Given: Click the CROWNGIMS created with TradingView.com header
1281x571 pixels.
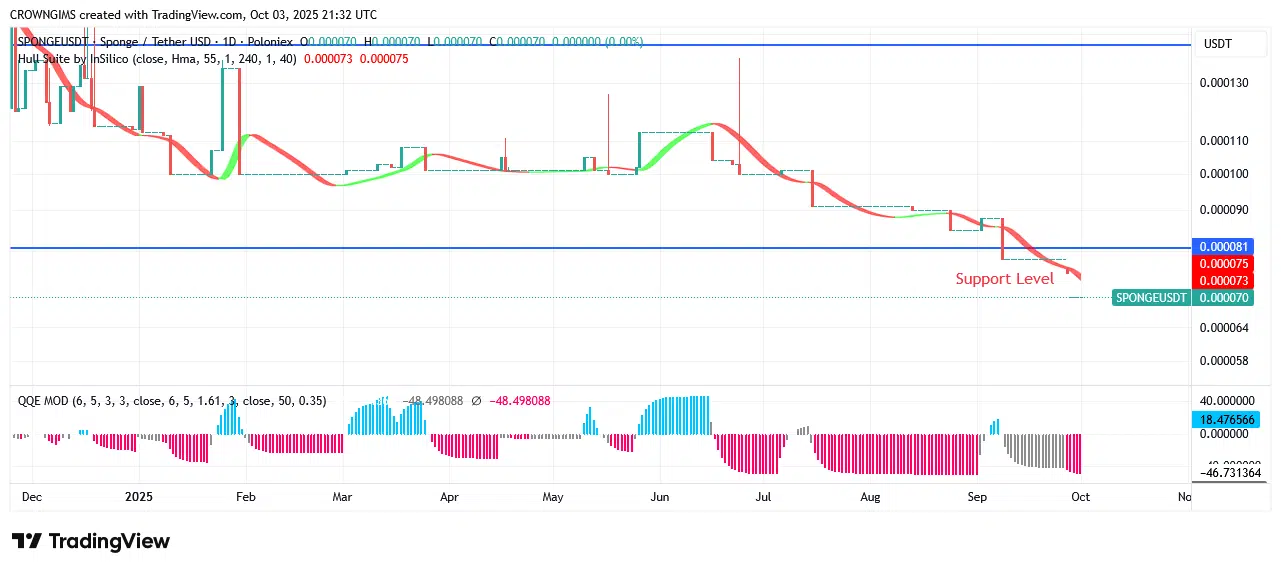Looking at the screenshot, I should [x=194, y=14].
